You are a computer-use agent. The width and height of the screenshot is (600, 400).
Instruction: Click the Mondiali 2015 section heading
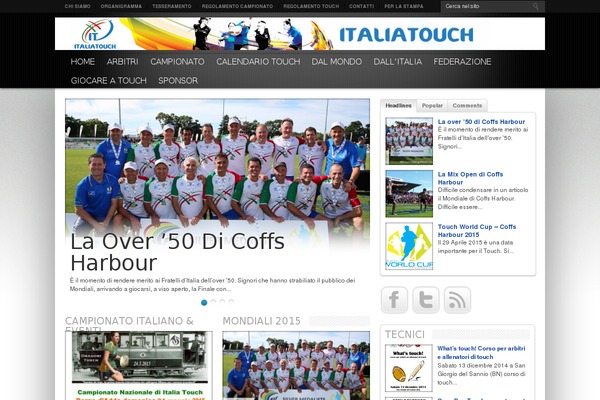(x=261, y=321)
